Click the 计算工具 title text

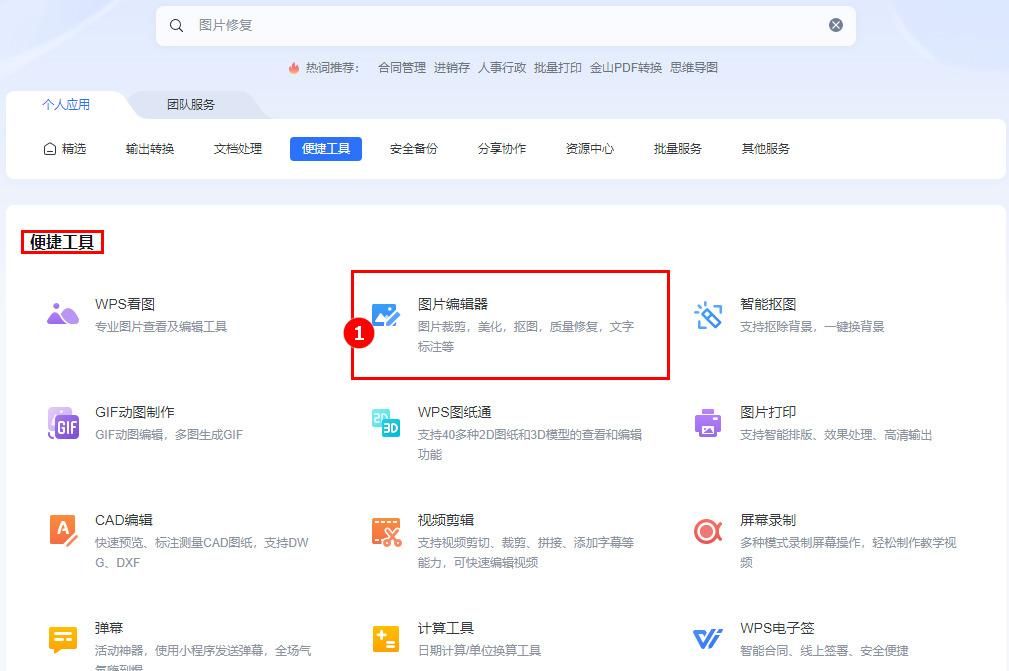(x=445, y=628)
